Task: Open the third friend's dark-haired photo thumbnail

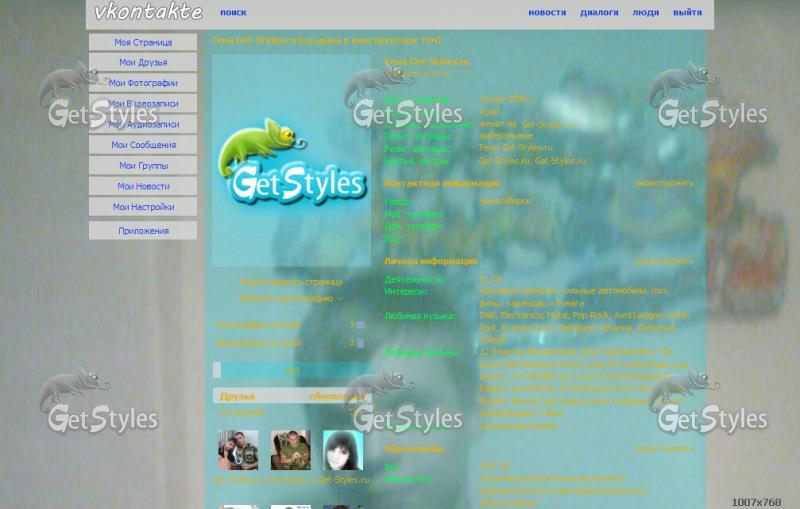Action: 342,450
